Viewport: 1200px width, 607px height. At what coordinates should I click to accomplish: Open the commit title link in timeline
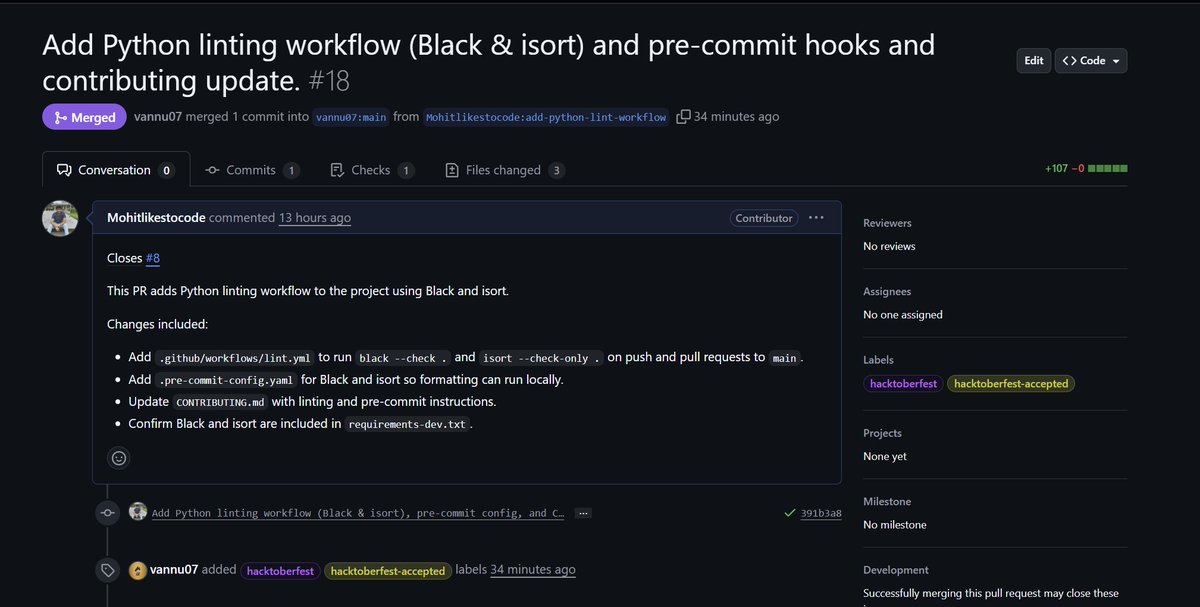[357, 513]
